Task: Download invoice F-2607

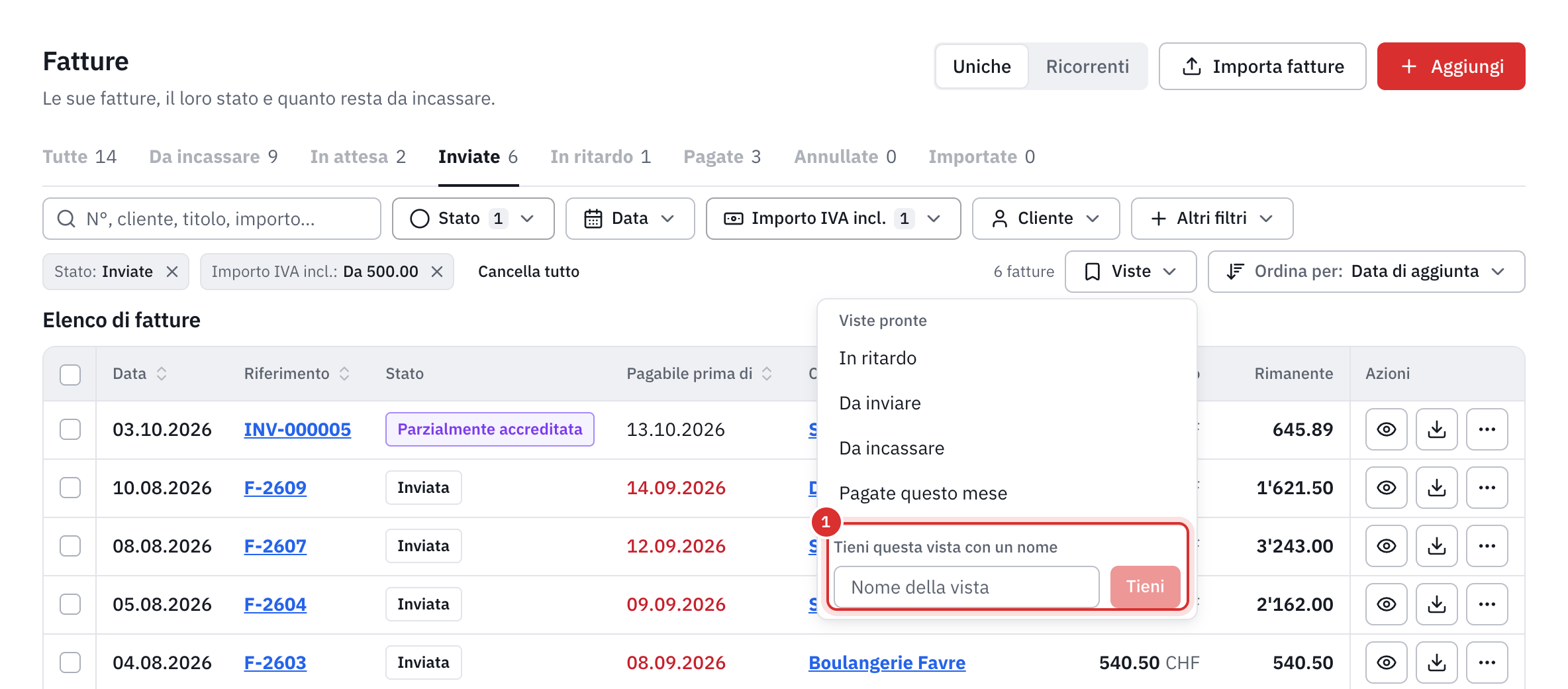Action: 1436,546
